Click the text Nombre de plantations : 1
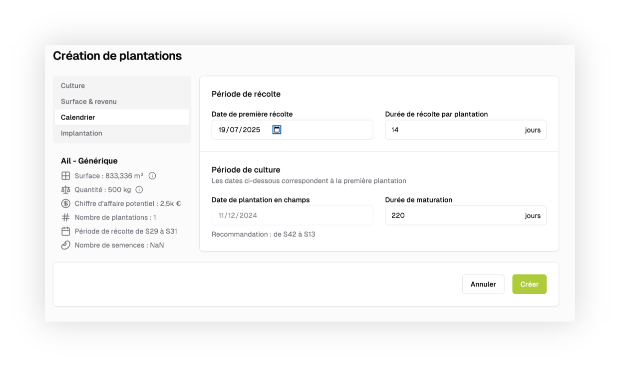Viewport: 620px width, 367px height. [x=115, y=218]
